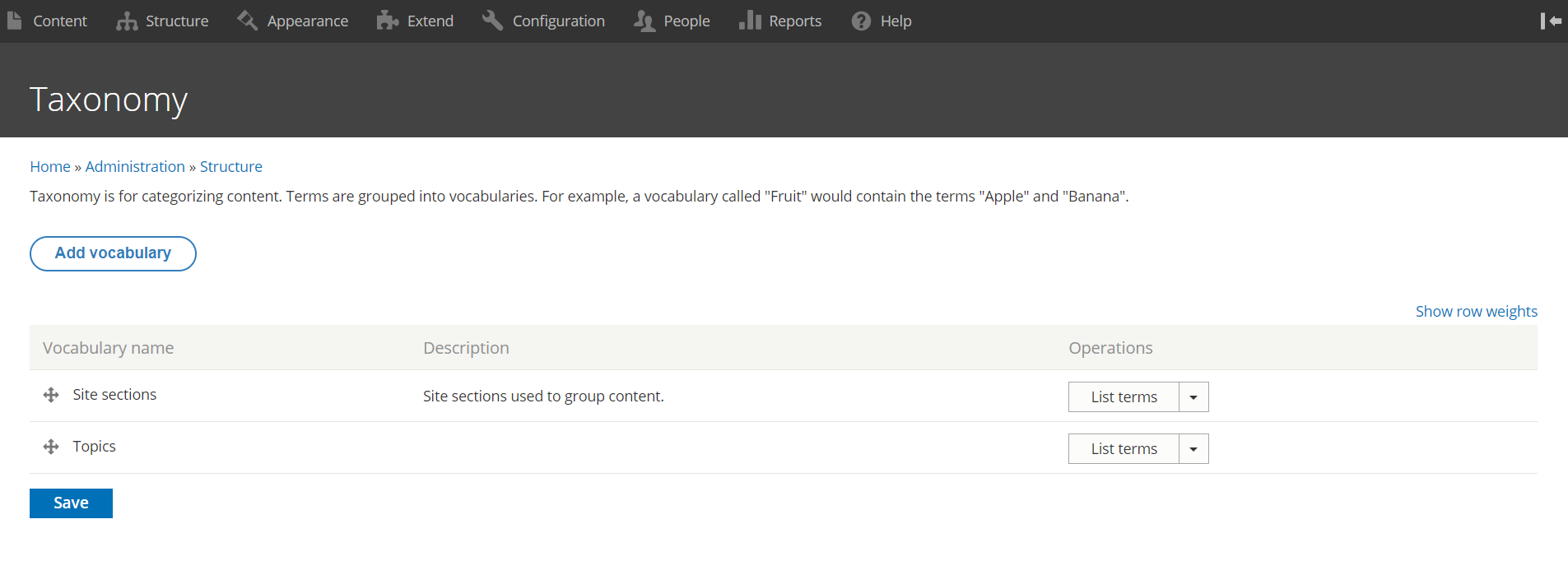Follow the Administration breadcrumb link

tap(135, 167)
